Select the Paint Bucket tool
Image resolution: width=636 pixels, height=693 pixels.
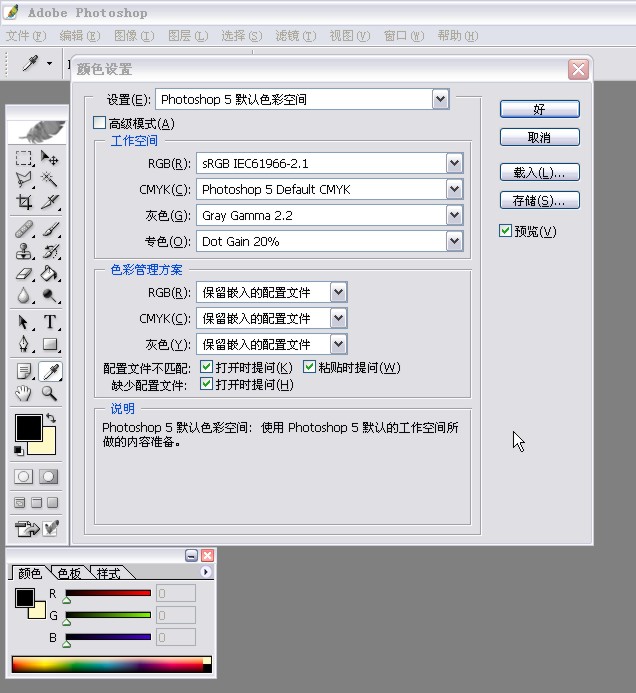pyautogui.click(x=50, y=274)
